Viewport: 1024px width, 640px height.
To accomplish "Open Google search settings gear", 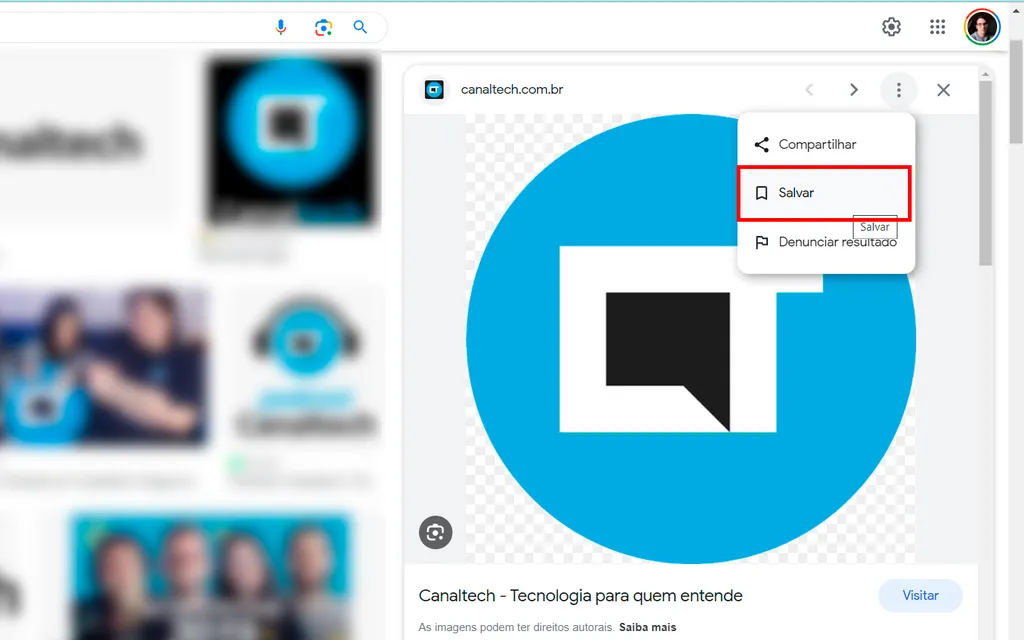I will [891, 27].
